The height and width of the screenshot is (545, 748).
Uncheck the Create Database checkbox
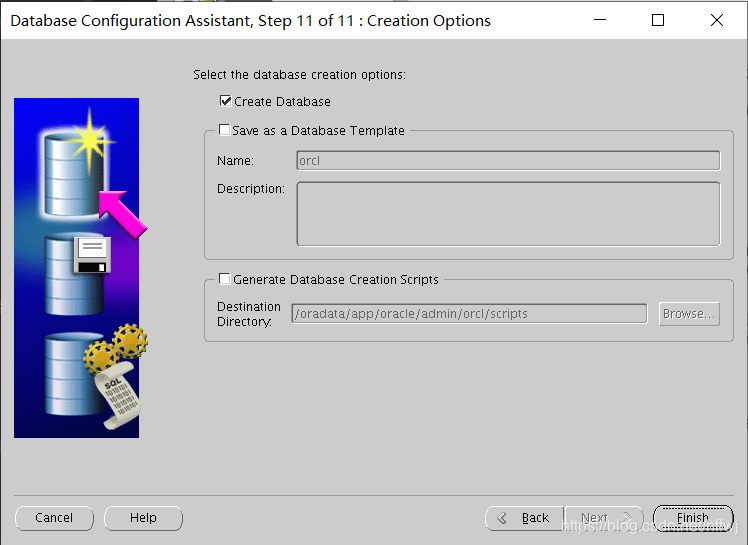(226, 101)
